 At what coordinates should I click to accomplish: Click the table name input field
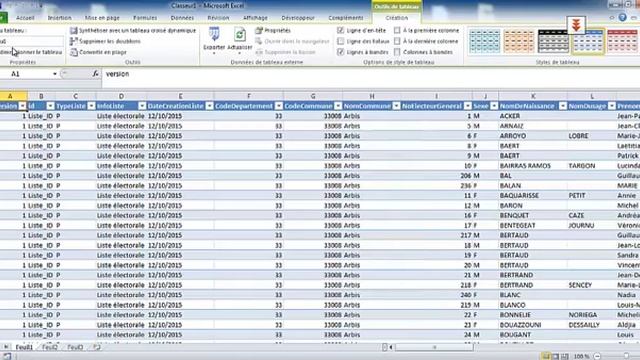[x=31, y=41]
